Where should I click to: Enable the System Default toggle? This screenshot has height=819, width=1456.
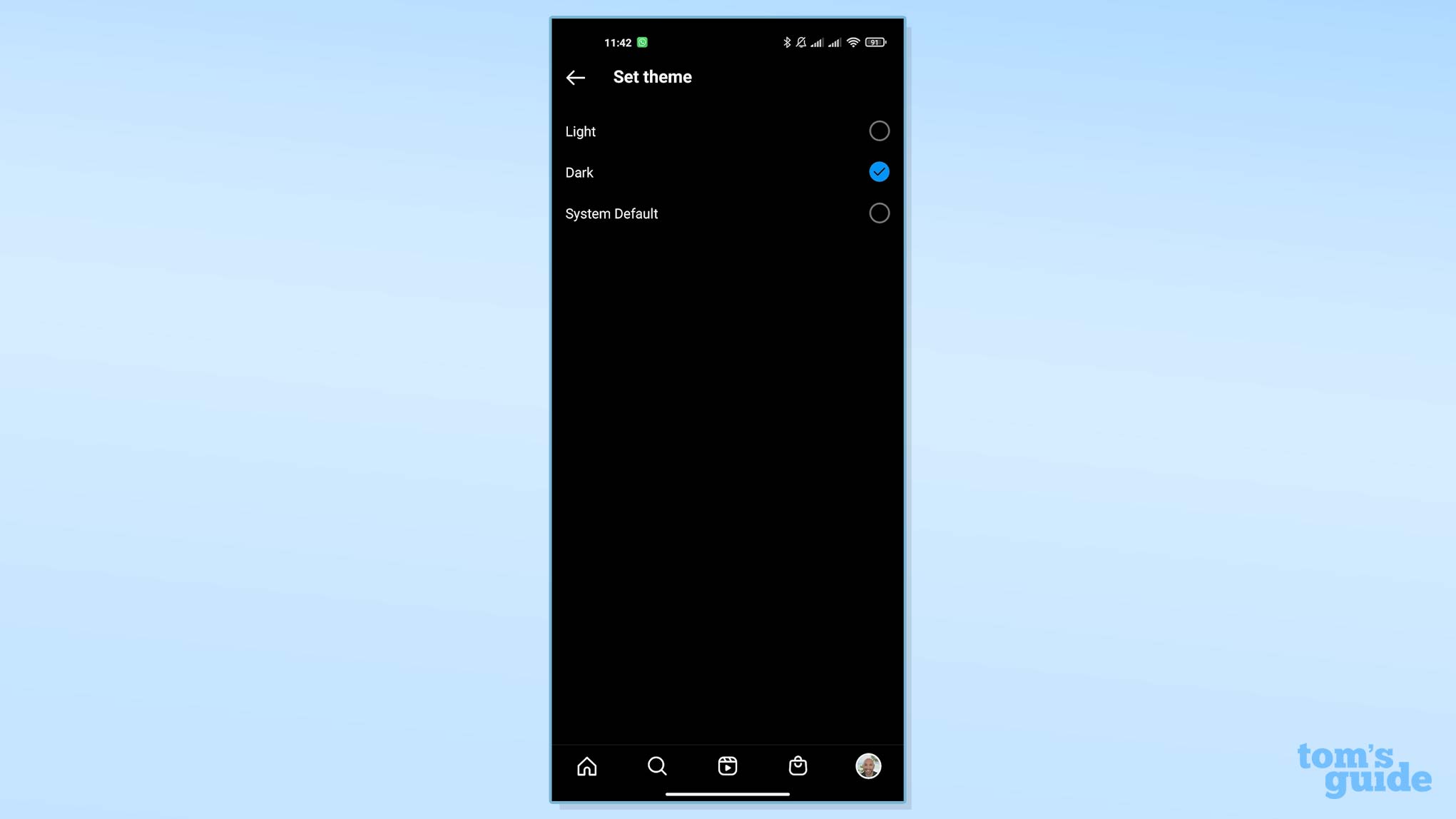click(x=878, y=213)
